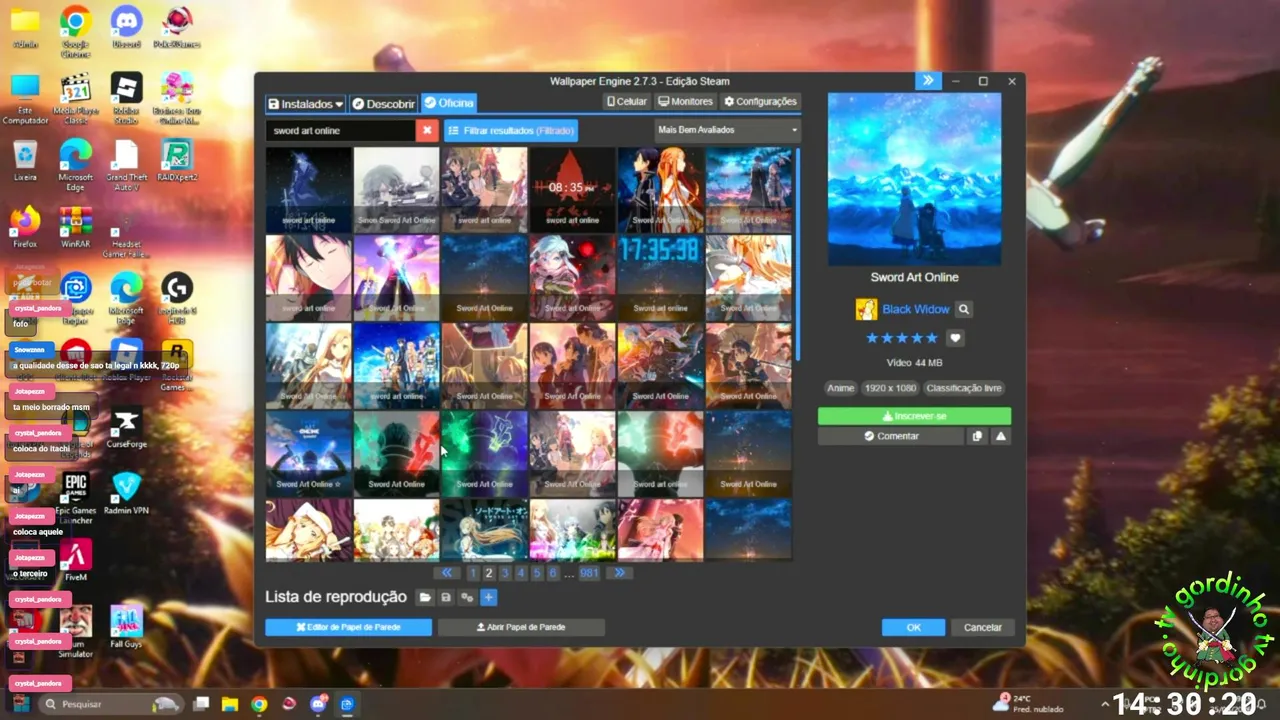Add to playlist with the plus icon
This screenshot has width=1280, height=720.
pyautogui.click(x=488, y=597)
